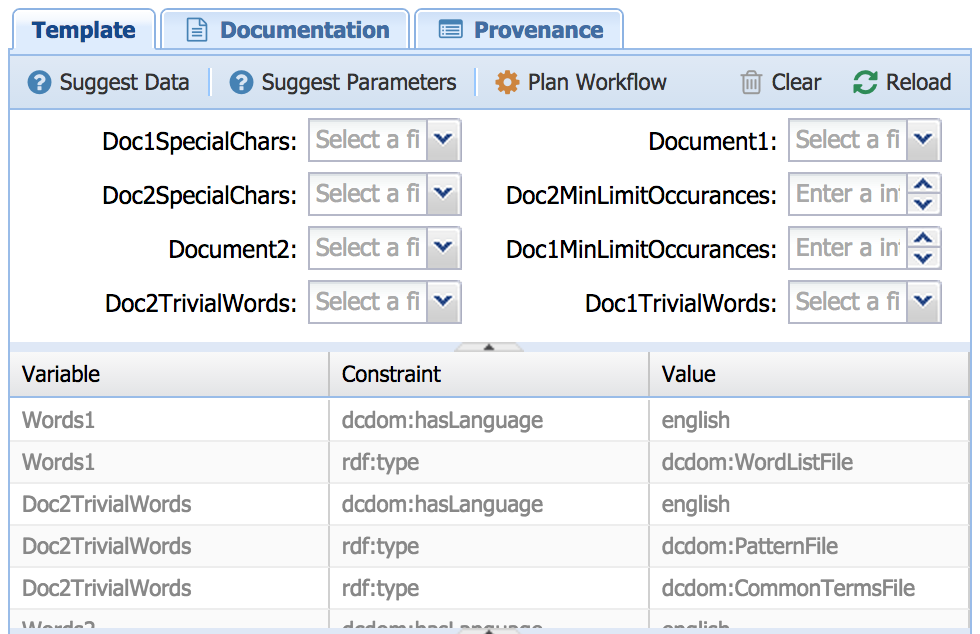Image resolution: width=980 pixels, height=634 pixels.
Task: Switch to the Template tab
Action: click(x=83, y=30)
